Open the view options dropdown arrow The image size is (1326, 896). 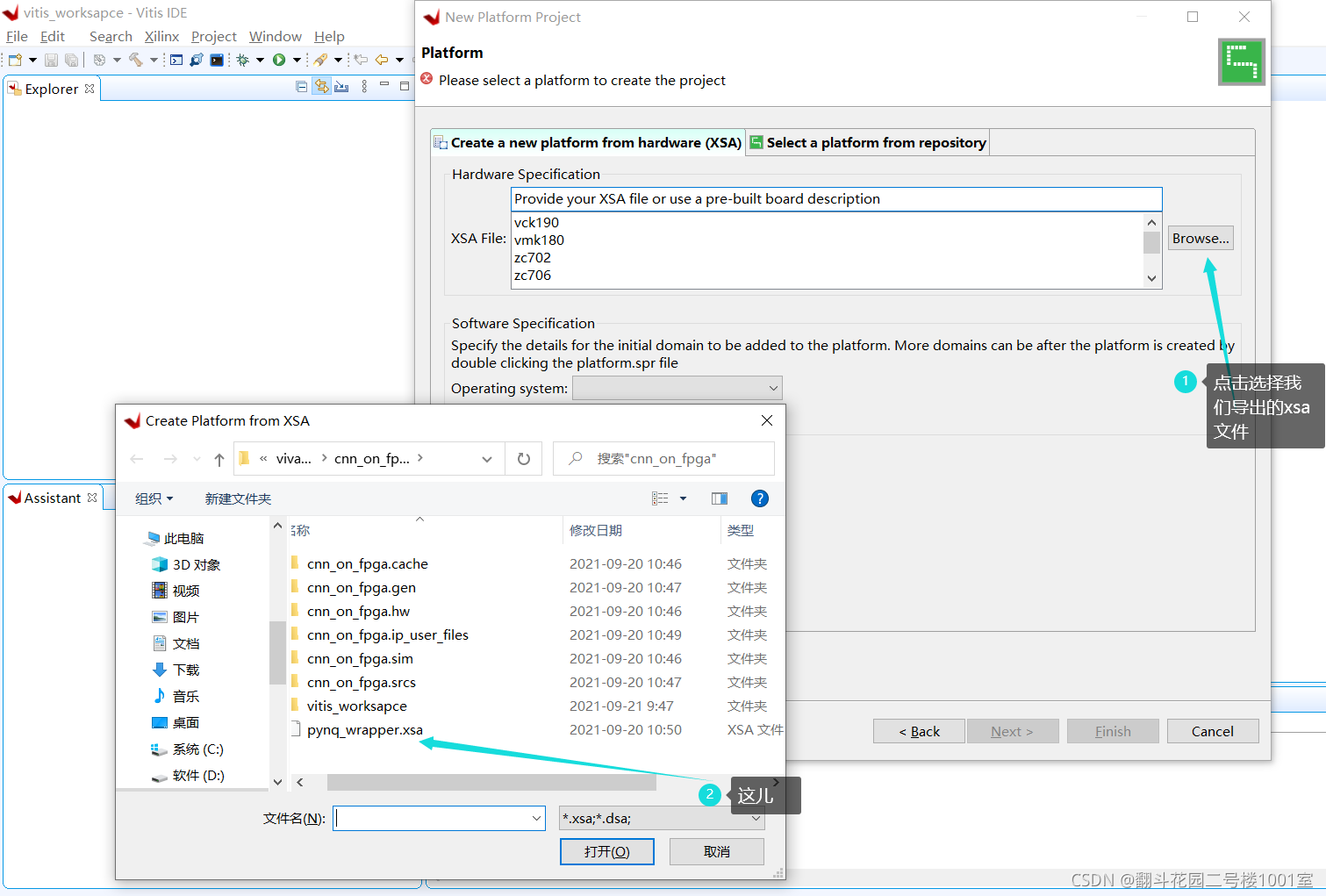click(684, 498)
